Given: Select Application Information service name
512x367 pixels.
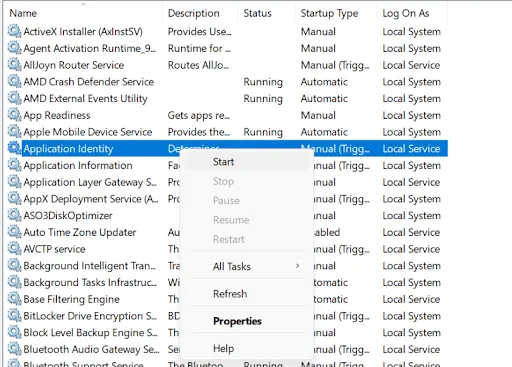Looking at the screenshot, I should [78, 165].
